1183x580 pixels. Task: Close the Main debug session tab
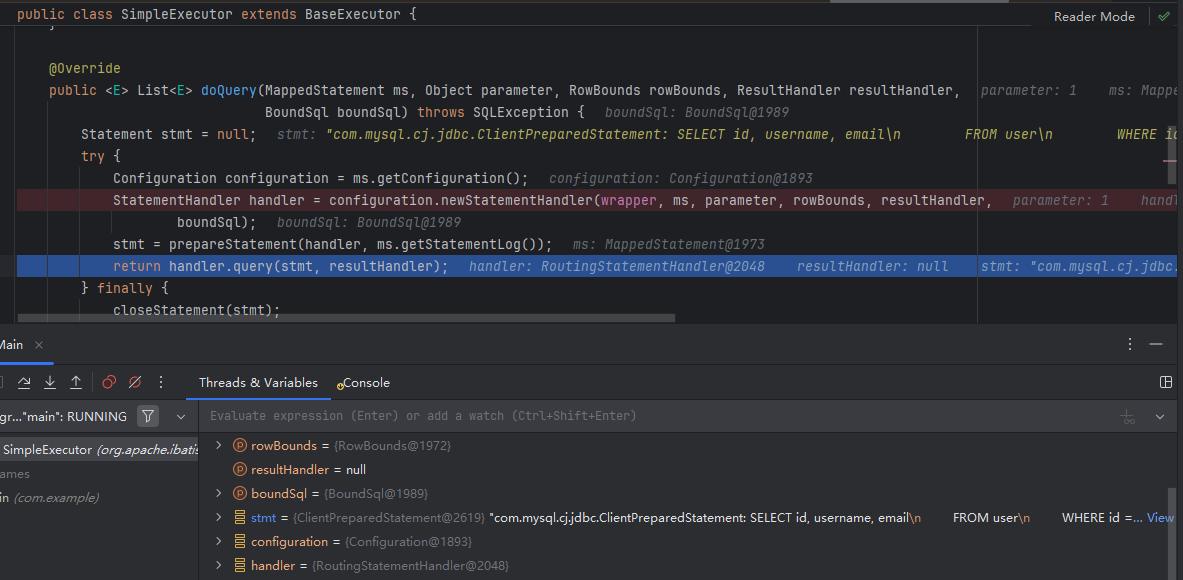[38, 345]
